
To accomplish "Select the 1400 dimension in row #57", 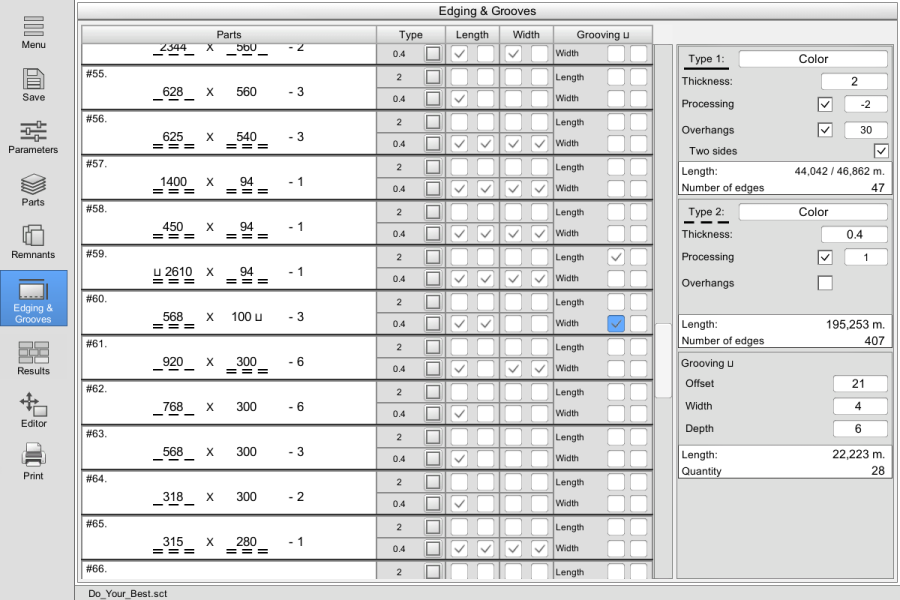I will 173,181.
